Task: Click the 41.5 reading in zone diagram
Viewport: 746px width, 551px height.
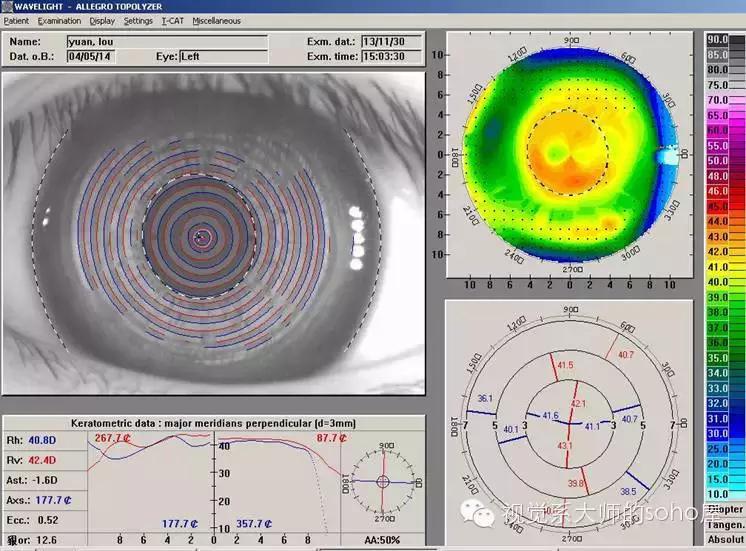Action: click(x=565, y=365)
